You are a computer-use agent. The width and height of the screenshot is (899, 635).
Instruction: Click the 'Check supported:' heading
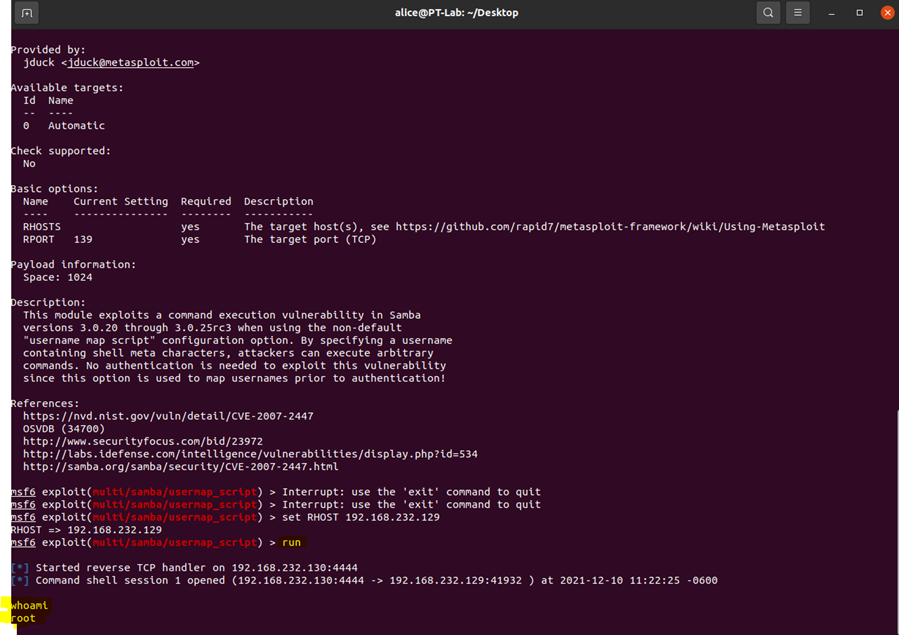[x=61, y=151]
